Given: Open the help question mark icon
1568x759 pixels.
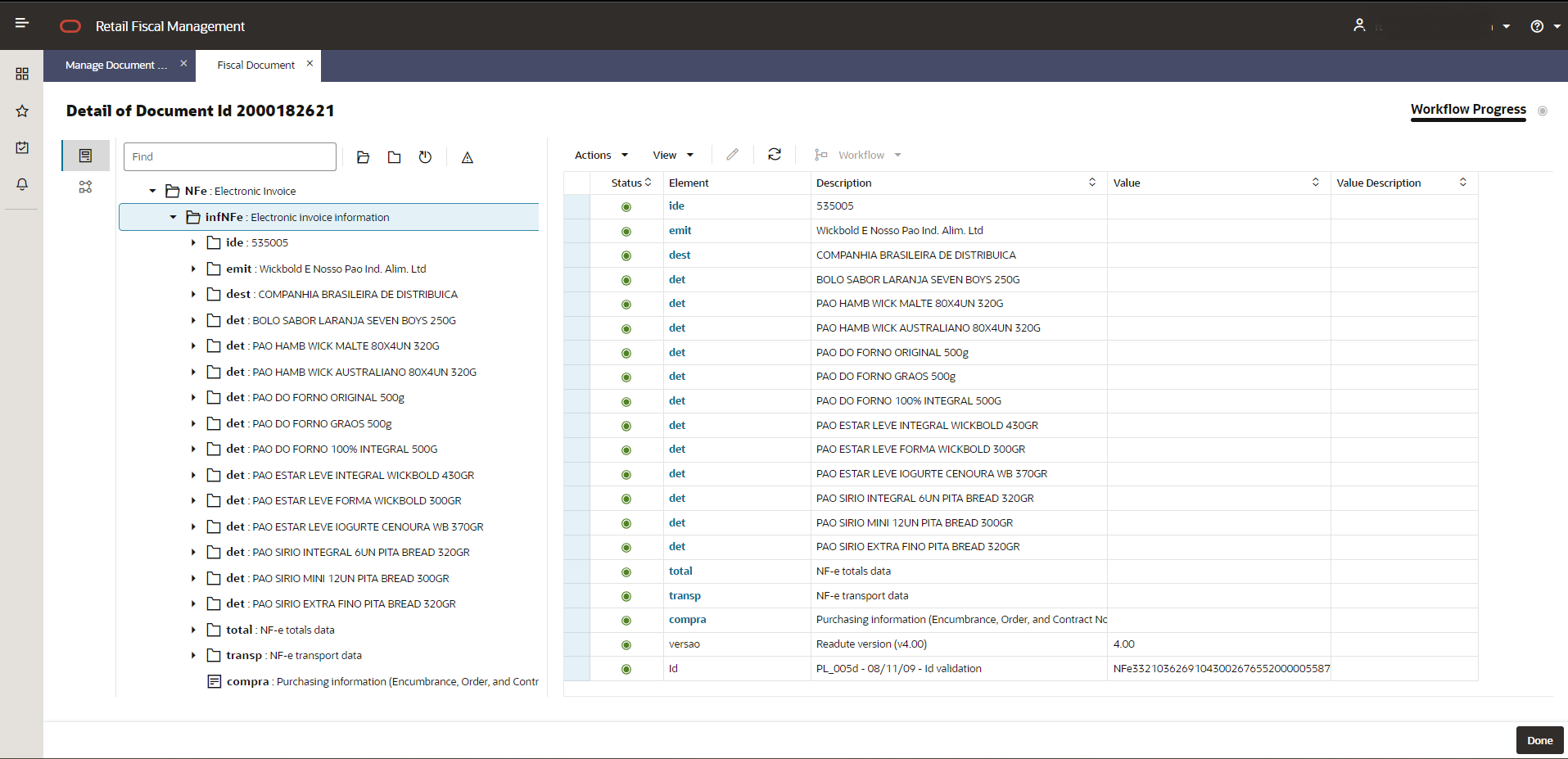Looking at the screenshot, I should [x=1537, y=26].
